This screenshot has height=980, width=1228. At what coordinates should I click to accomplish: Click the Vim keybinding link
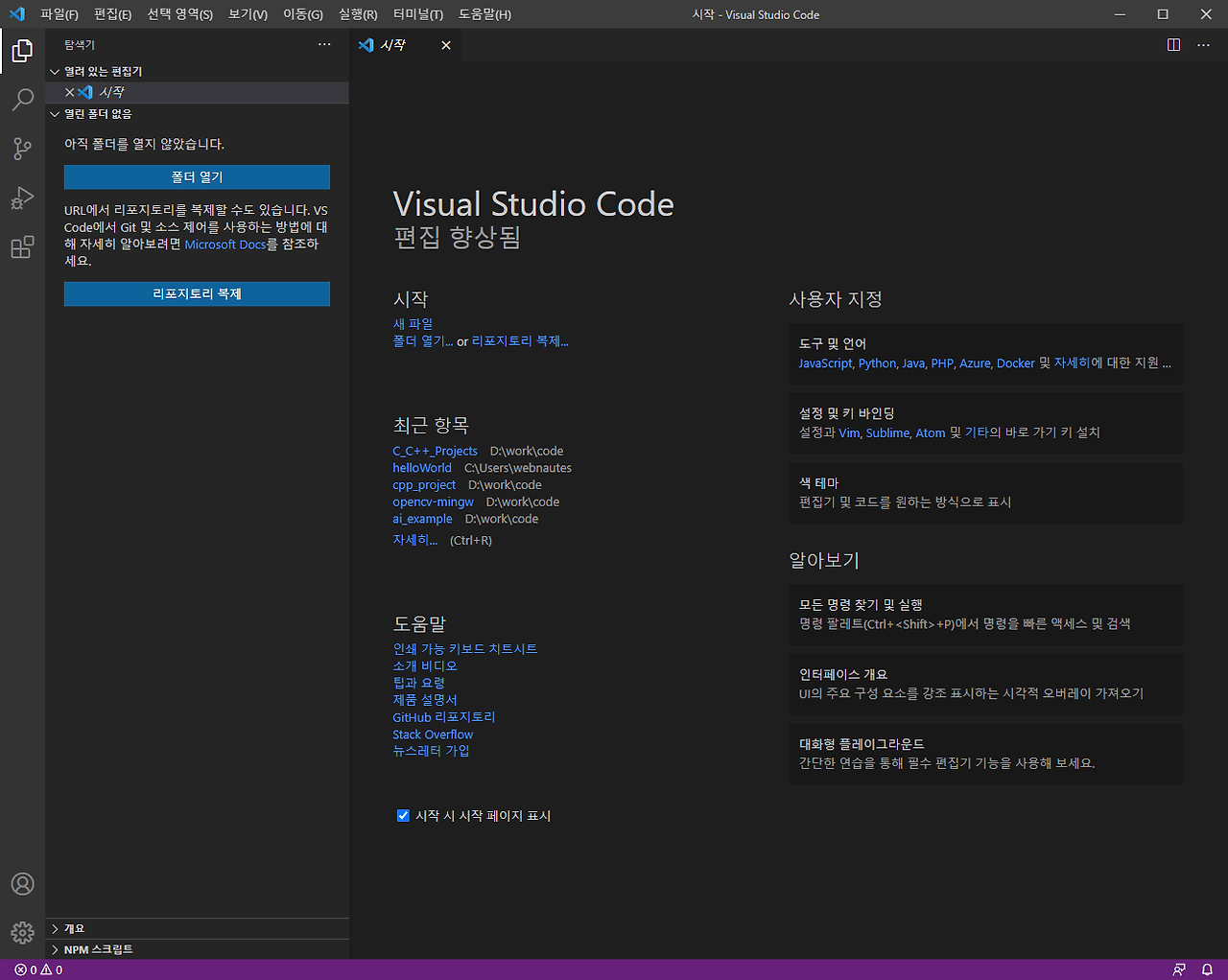point(849,433)
